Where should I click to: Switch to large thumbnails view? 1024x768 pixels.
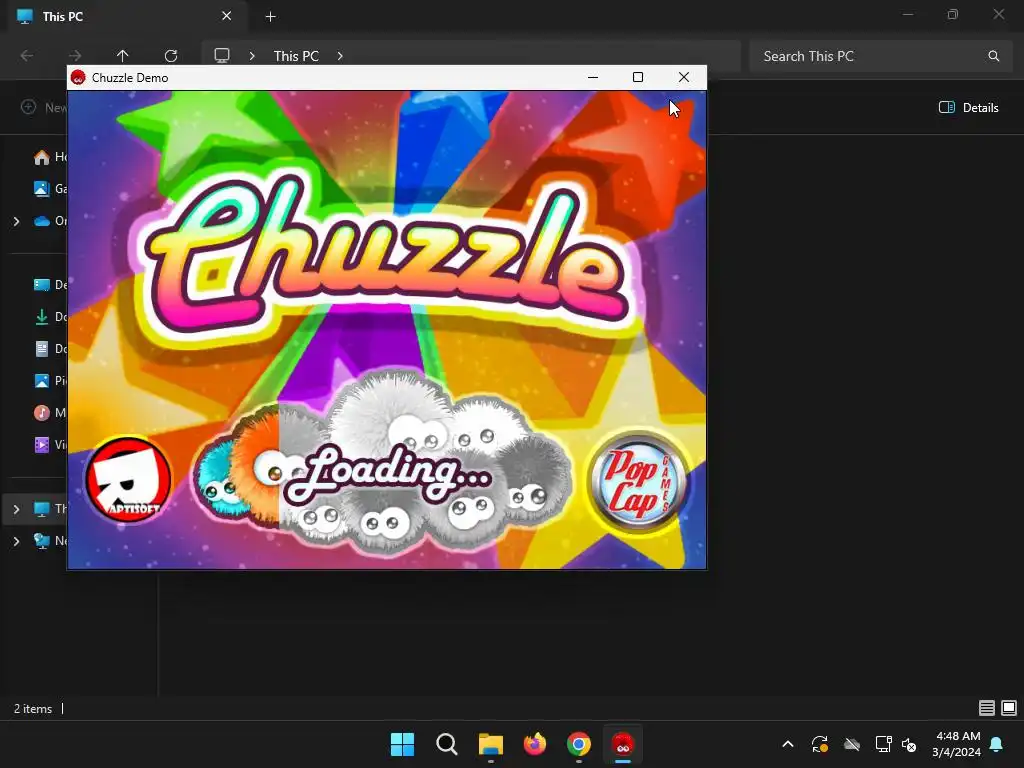(x=1009, y=708)
